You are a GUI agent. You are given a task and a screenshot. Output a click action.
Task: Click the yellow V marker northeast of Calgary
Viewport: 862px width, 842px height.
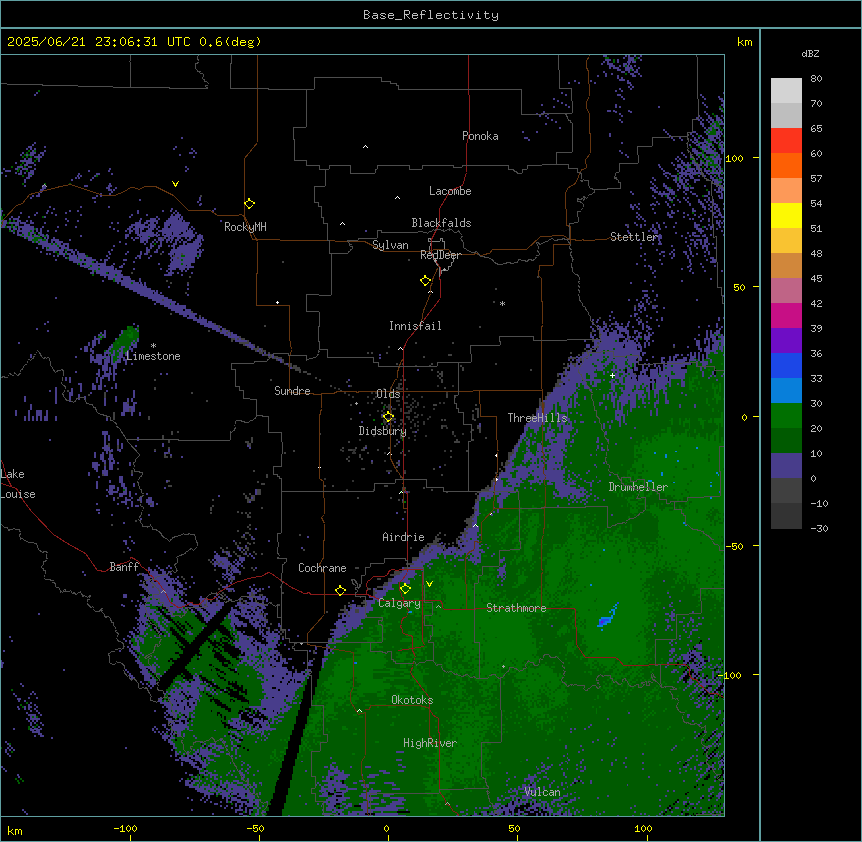coord(429,584)
